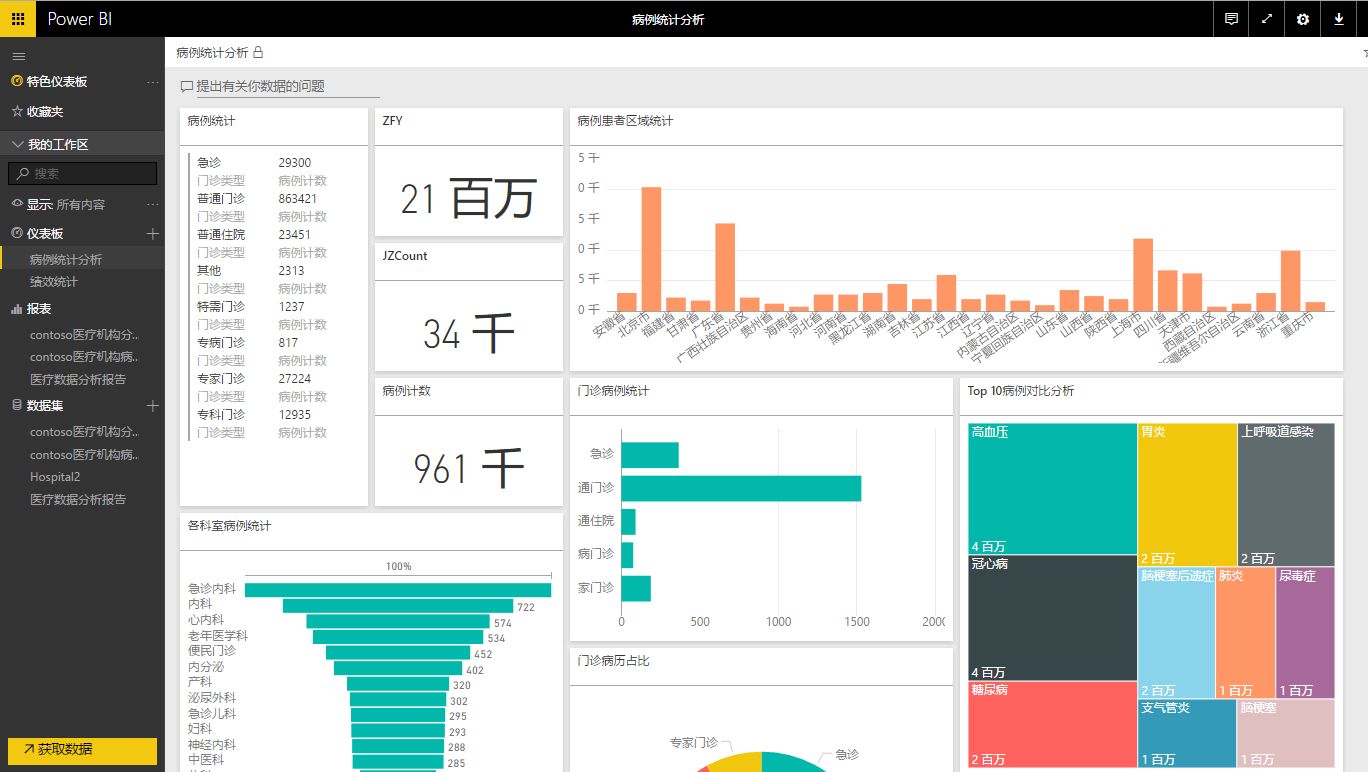Enter full screen mode via the arrows icon
Screen dimensions: 1368x772
click(1267, 19)
